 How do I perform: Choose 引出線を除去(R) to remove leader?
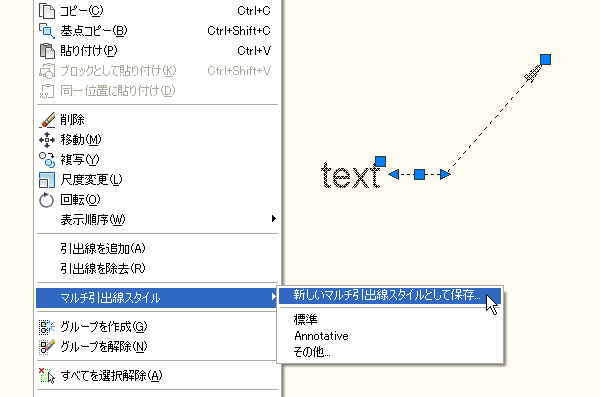(x=157, y=269)
